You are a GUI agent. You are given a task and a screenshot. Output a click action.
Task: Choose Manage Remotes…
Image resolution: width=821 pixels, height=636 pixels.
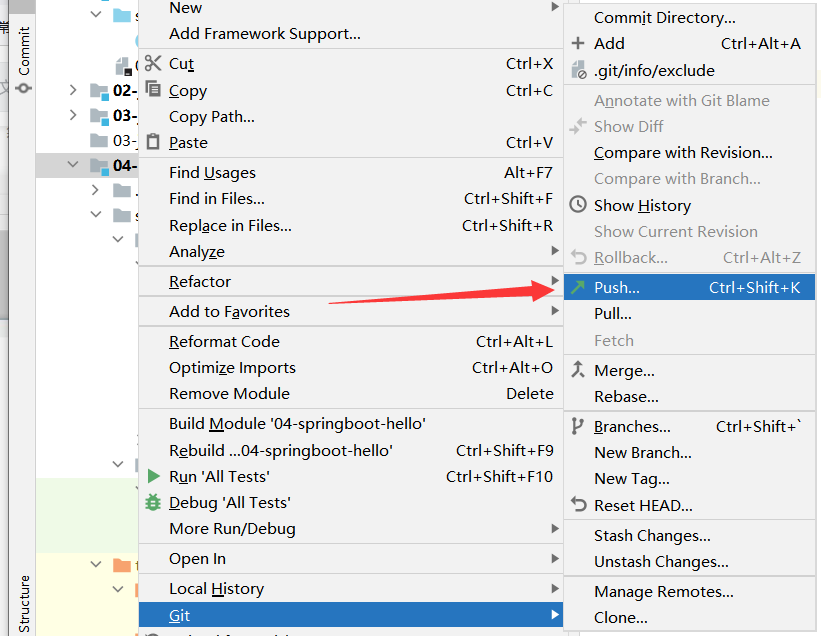tap(690, 591)
